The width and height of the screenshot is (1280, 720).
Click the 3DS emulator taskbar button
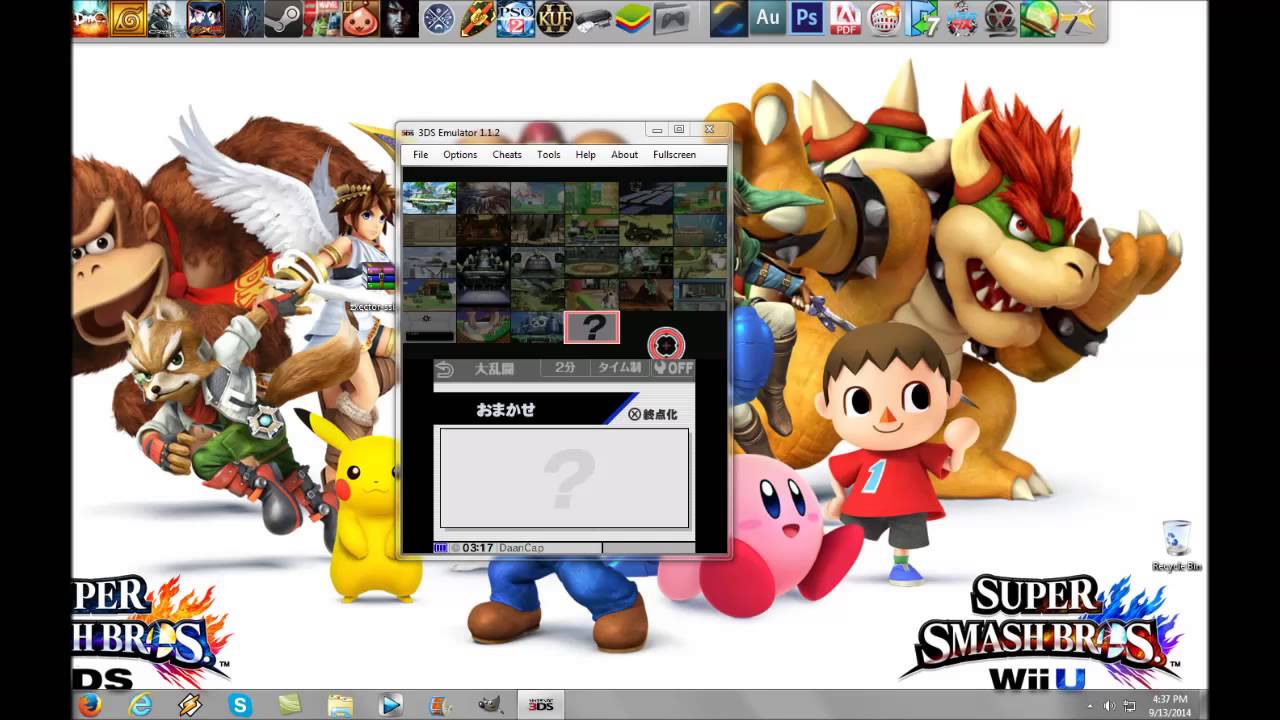coord(541,705)
